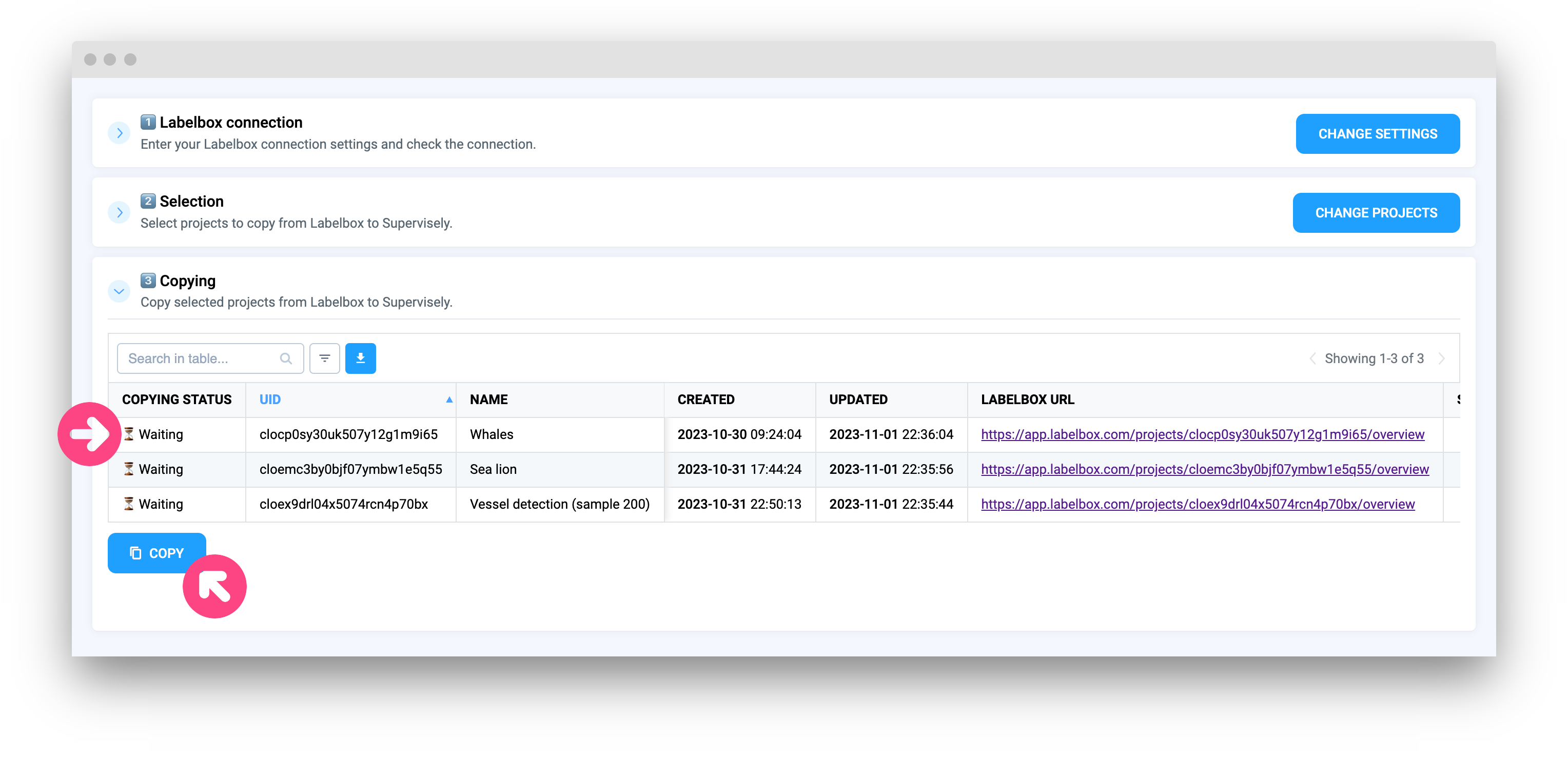Click CHANGE PROJECTS to reselect projects
This screenshot has width=1568, height=759.
[x=1376, y=212]
